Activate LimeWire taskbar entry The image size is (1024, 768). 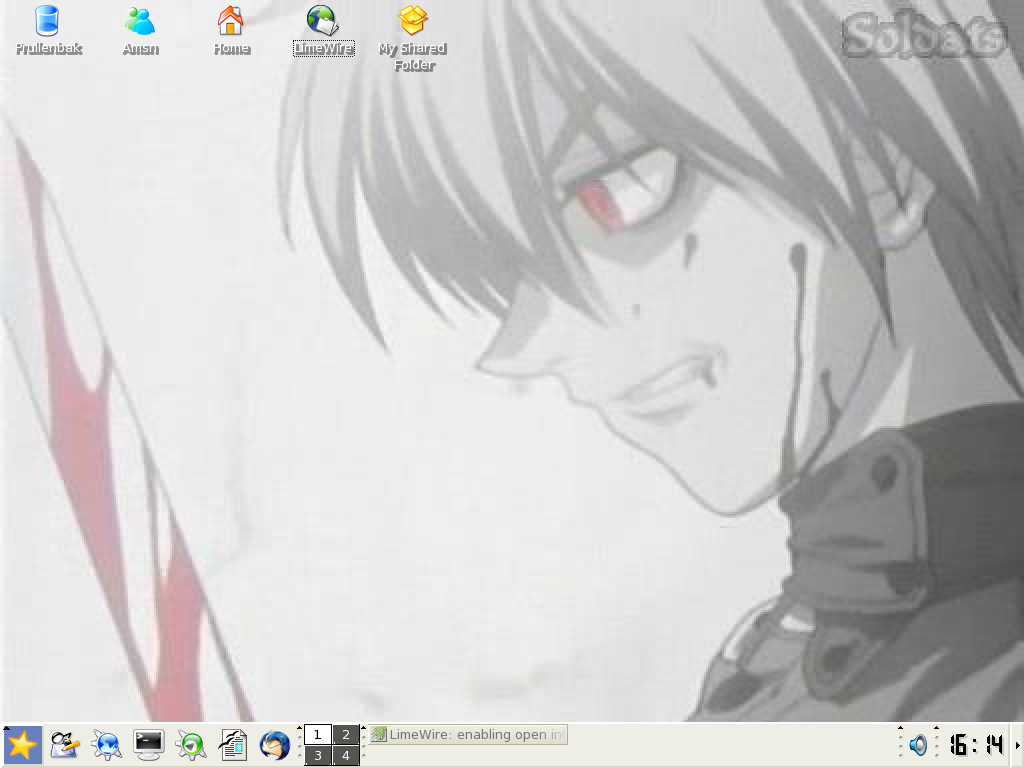click(x=468, y=735)
